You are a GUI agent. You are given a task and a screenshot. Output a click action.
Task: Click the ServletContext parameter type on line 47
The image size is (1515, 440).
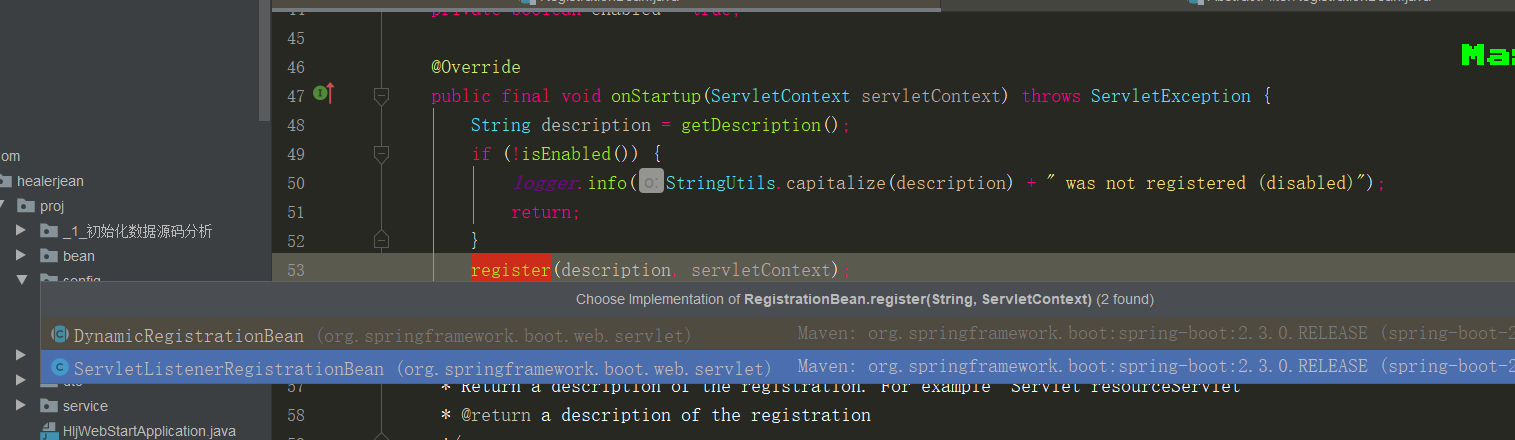(x=780, y=96)
